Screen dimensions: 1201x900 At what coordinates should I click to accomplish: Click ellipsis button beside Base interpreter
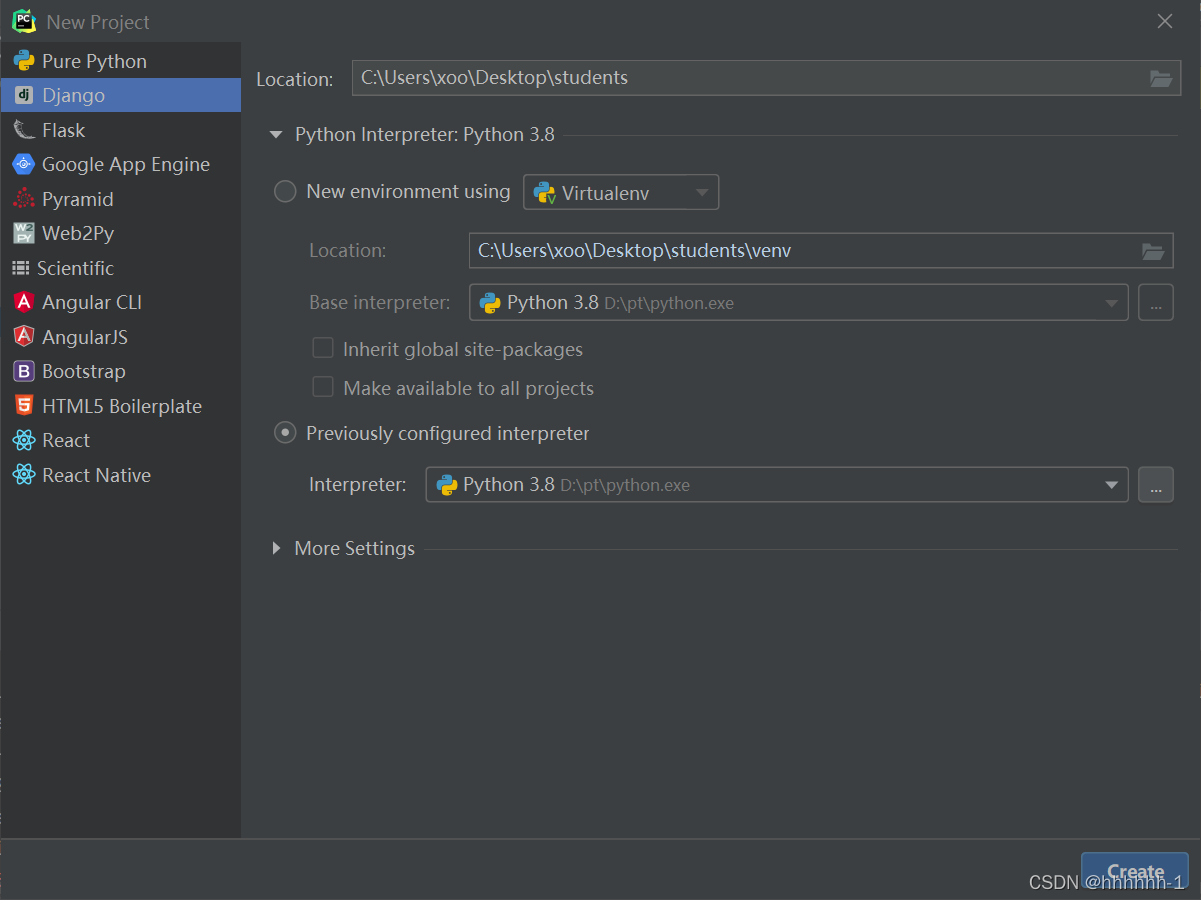coord(1156,302)
